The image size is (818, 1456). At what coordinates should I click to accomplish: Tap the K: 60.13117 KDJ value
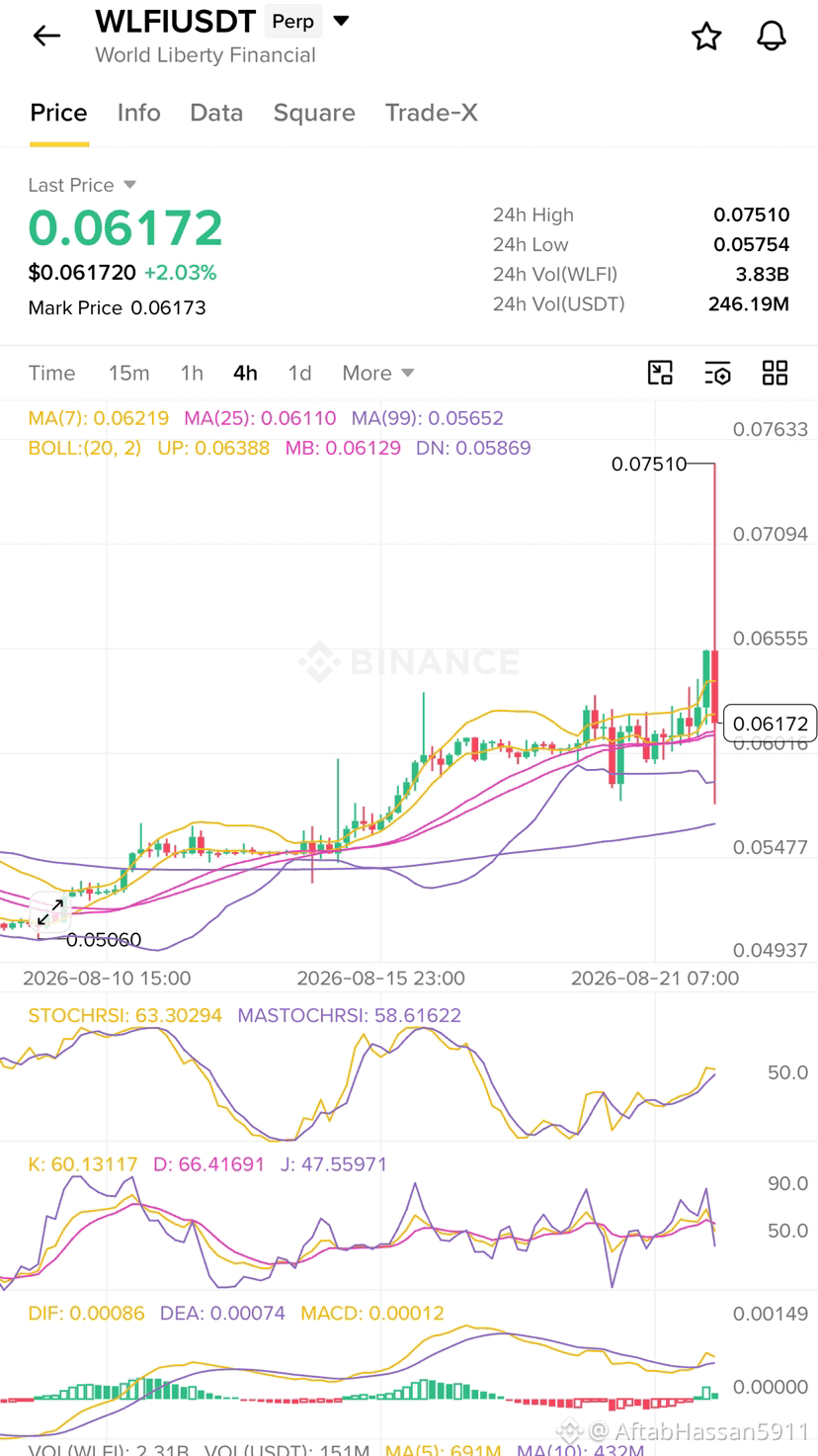83,1164
